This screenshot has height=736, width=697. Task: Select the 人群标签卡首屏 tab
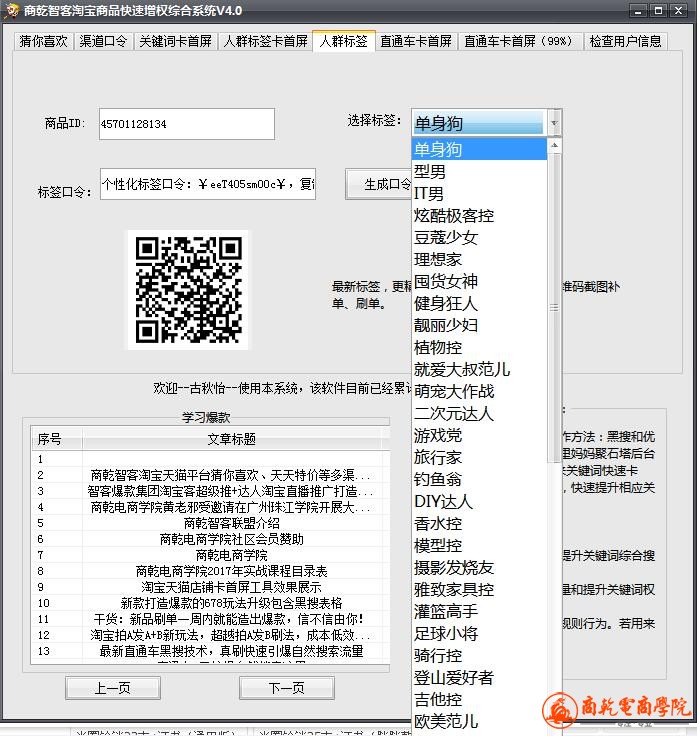tap(265, 41)
